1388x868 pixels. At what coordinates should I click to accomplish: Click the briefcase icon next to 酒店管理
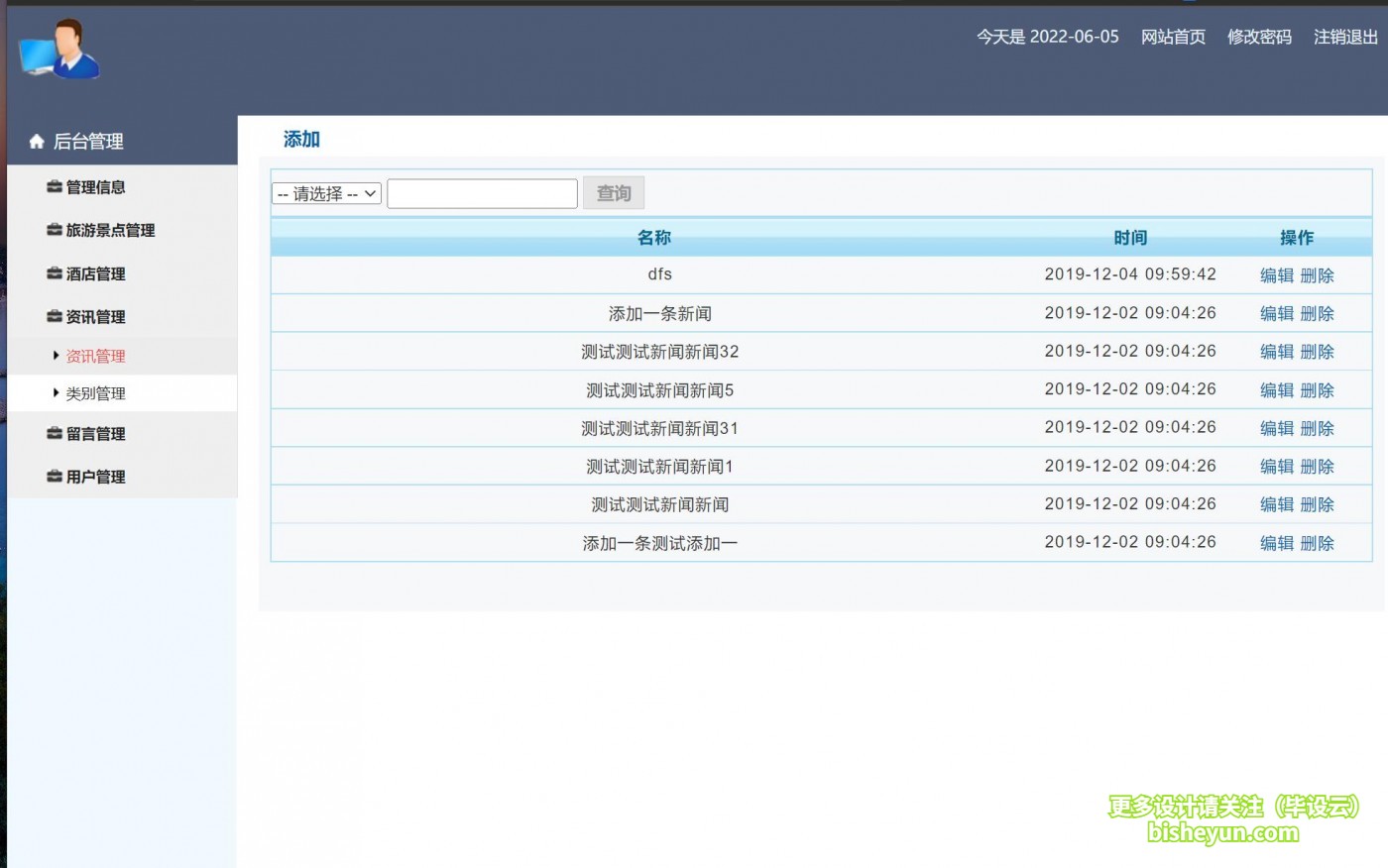[x=55, y=273]
